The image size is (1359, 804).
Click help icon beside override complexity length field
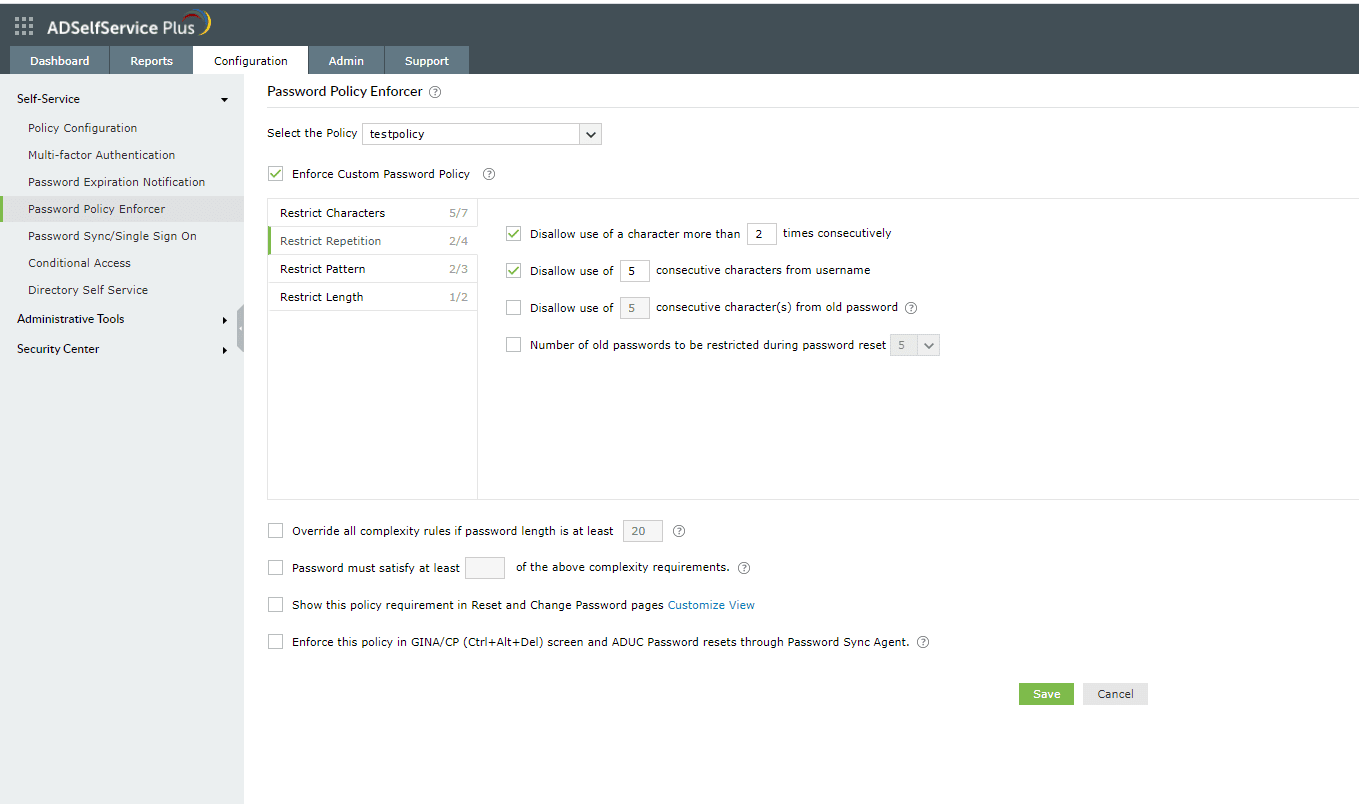pyautogui.click(x=679, y=531)
